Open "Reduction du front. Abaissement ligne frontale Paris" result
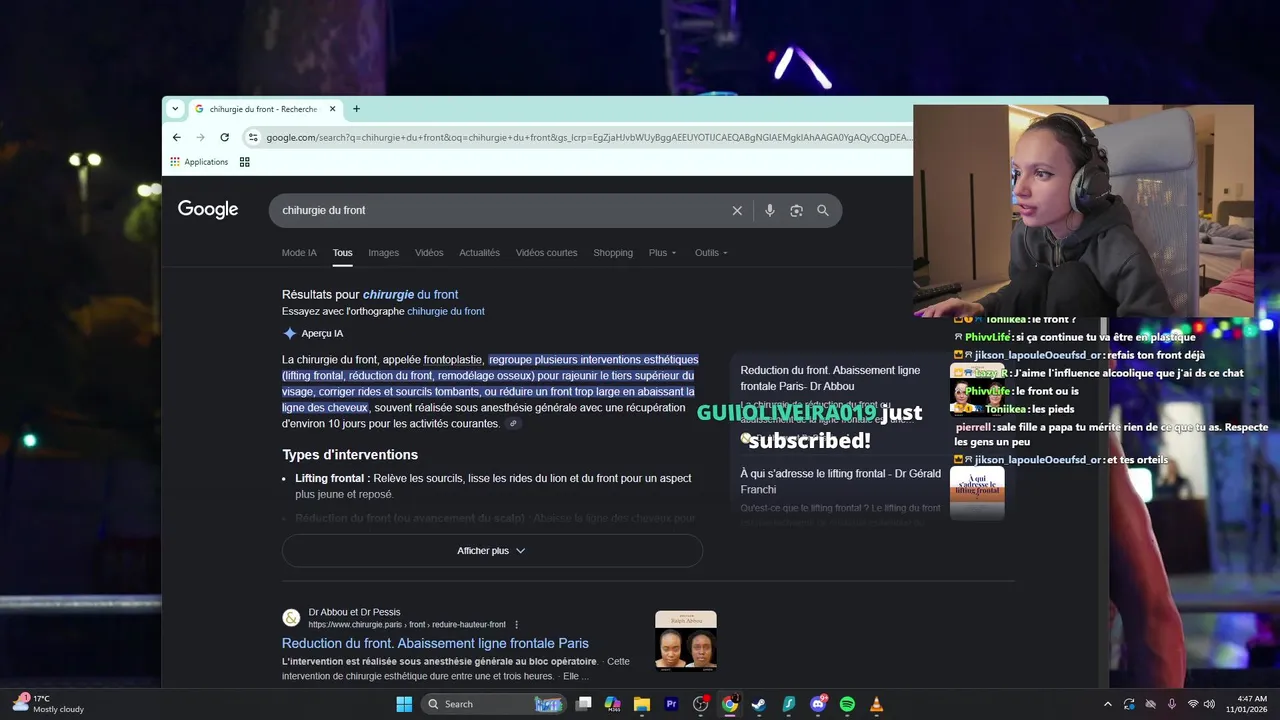Viewport: 1280px width, 720px height. (x=435, y=643)
